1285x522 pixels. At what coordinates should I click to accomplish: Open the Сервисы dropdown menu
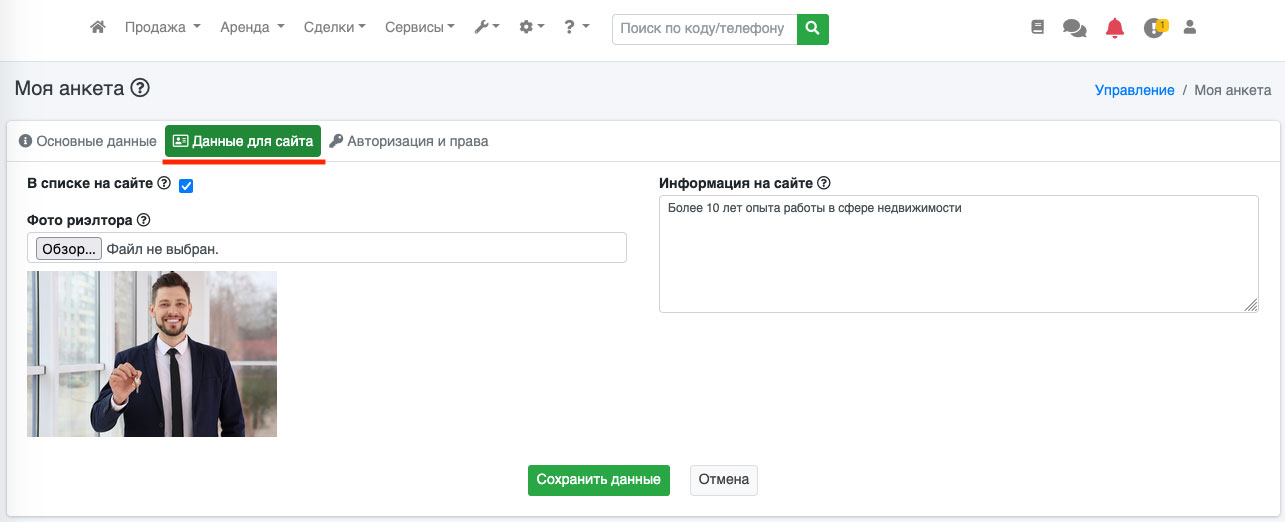coord(419,28)
